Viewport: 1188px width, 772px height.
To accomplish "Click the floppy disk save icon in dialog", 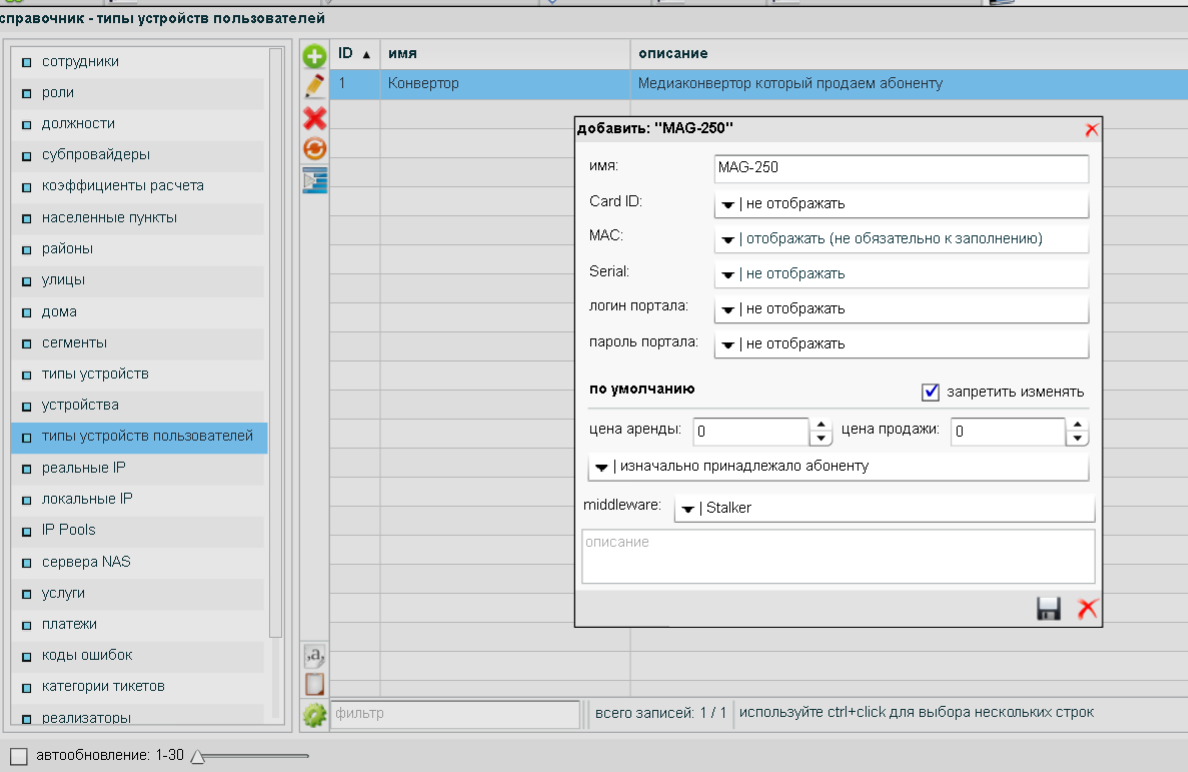I will click(1049, 608).
